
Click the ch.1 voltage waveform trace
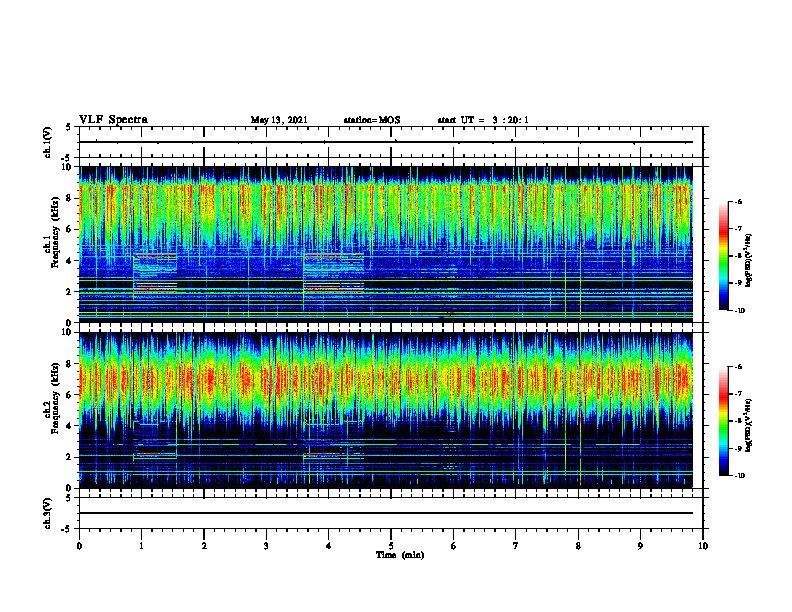coord(386,142)
